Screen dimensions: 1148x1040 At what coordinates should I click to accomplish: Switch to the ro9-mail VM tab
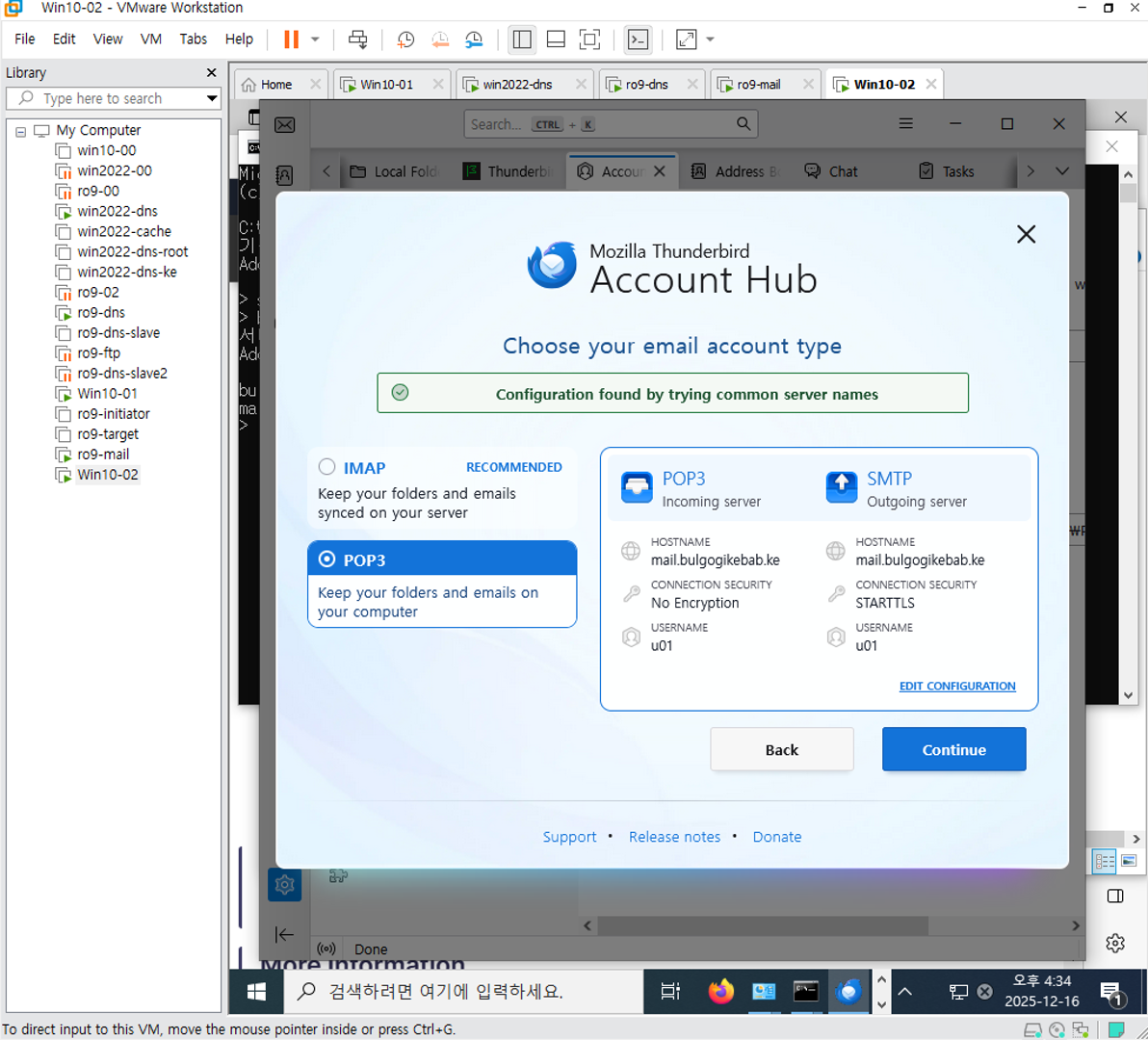point(758,84)
